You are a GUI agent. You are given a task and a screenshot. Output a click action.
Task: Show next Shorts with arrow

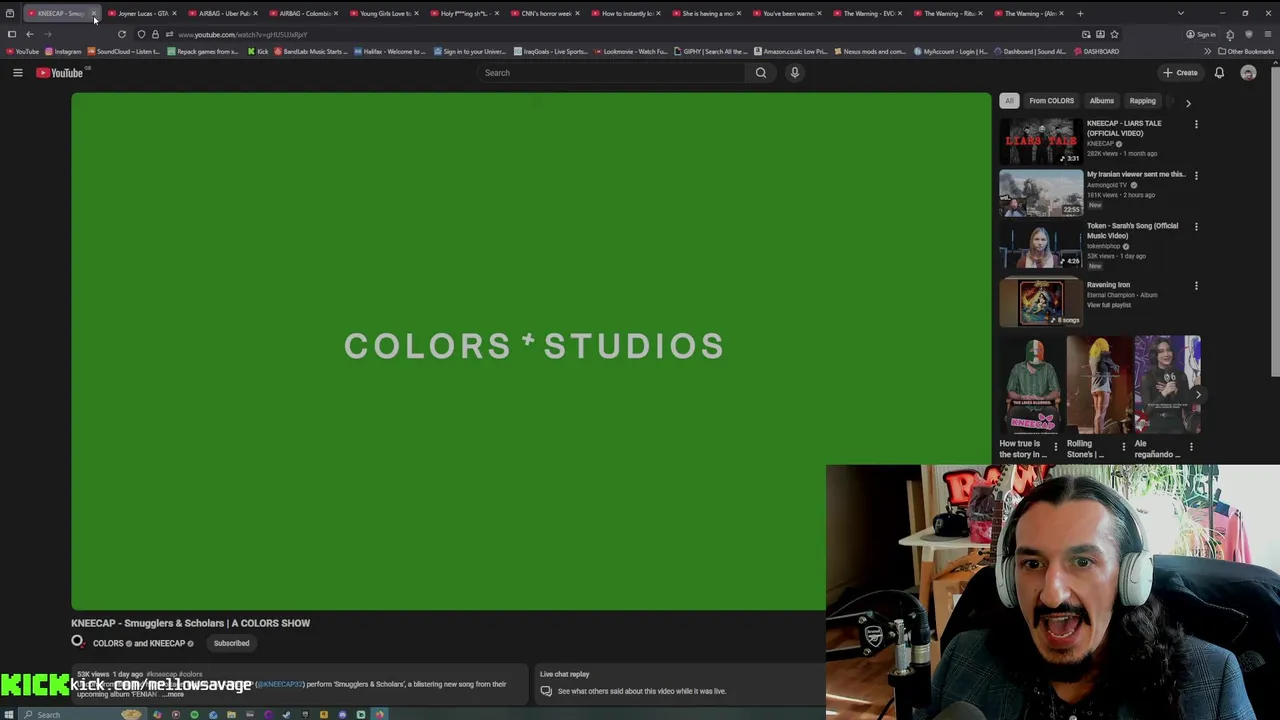click(1198, 395)
